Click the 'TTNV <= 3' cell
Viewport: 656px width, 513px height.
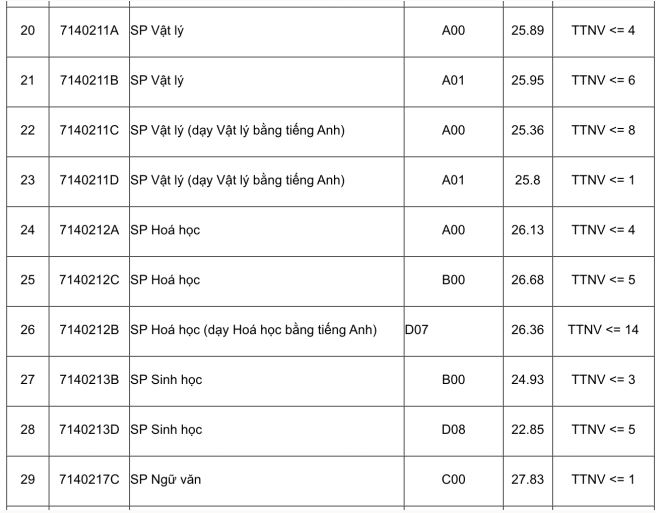pyautogui.click(x=603, y=380)
